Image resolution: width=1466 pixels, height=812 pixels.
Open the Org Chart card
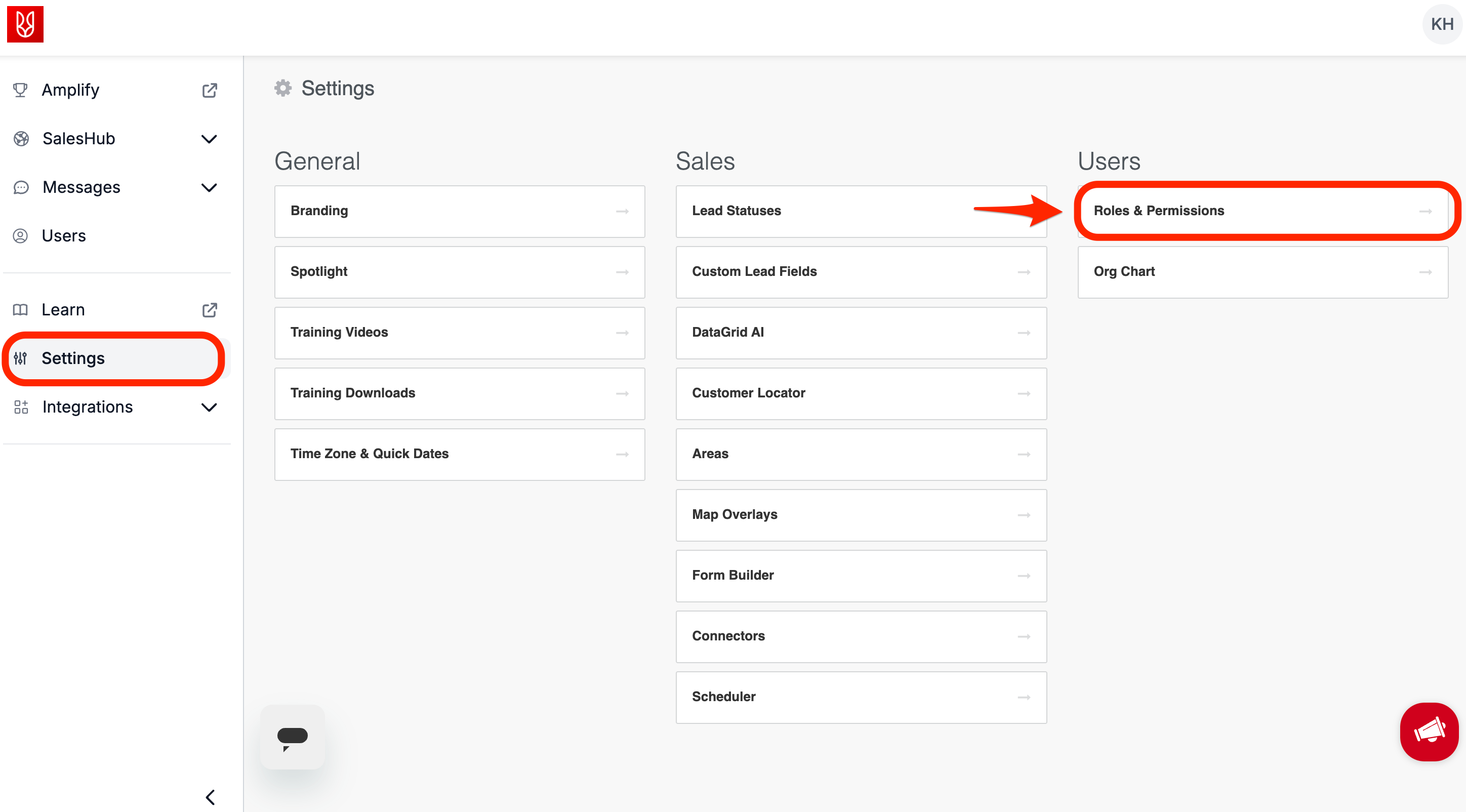click(x=1261, y=272)
